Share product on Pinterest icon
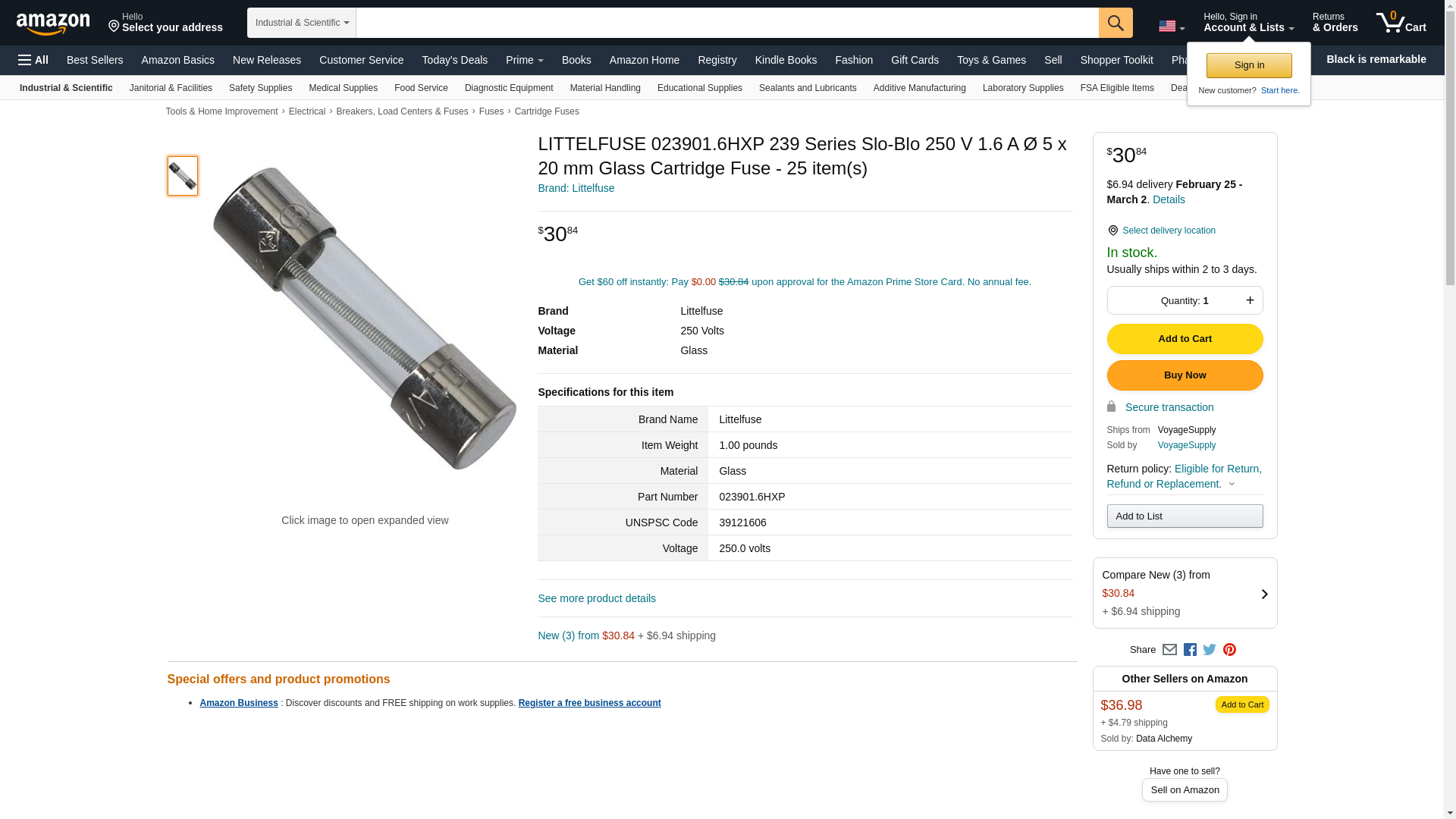 pos(1229,650)
